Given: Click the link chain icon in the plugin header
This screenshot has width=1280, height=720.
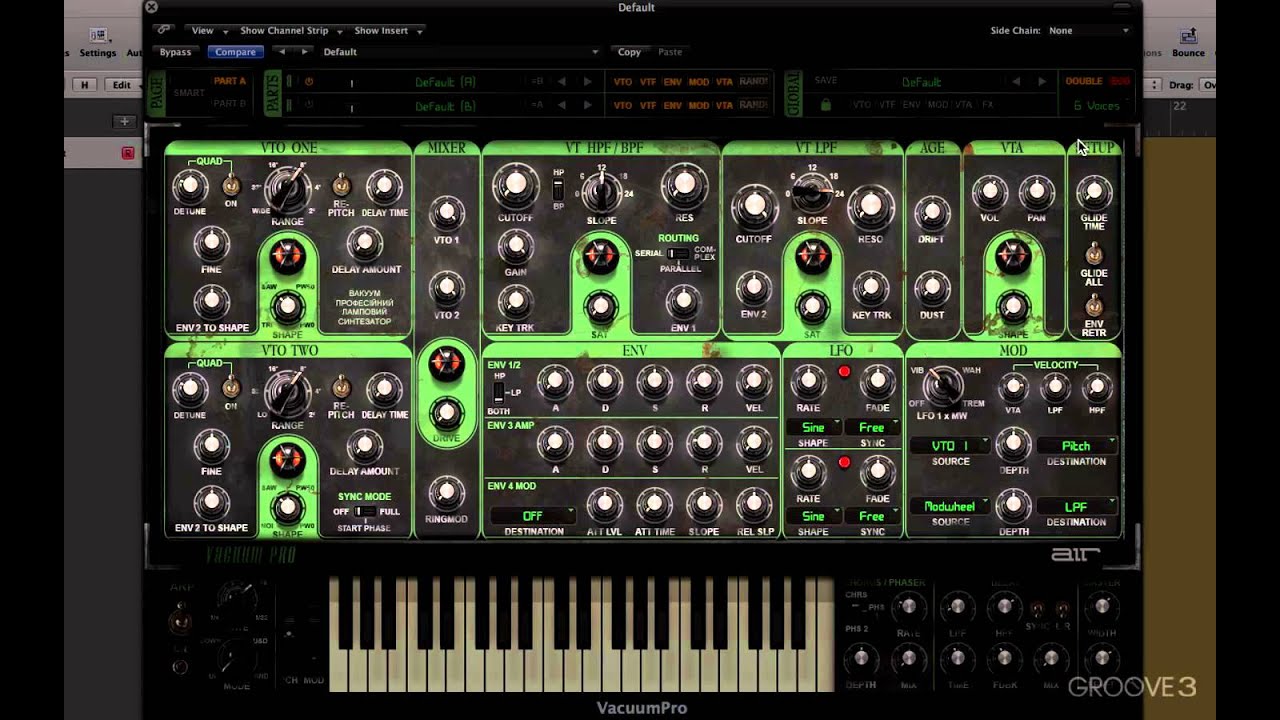Looking at the screenshot, I should (x=164, y=30).
